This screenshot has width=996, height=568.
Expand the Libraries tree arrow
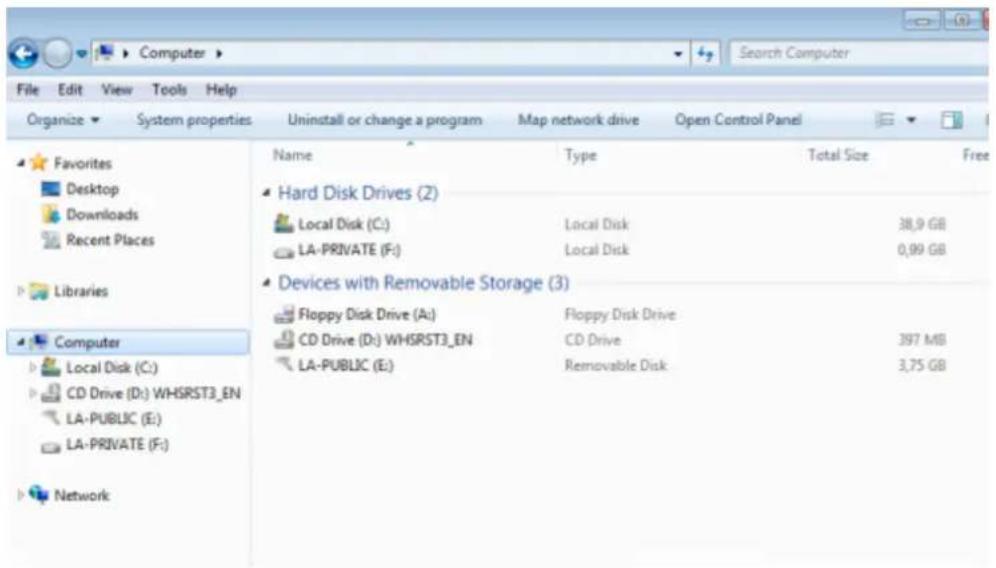(21, 290)
